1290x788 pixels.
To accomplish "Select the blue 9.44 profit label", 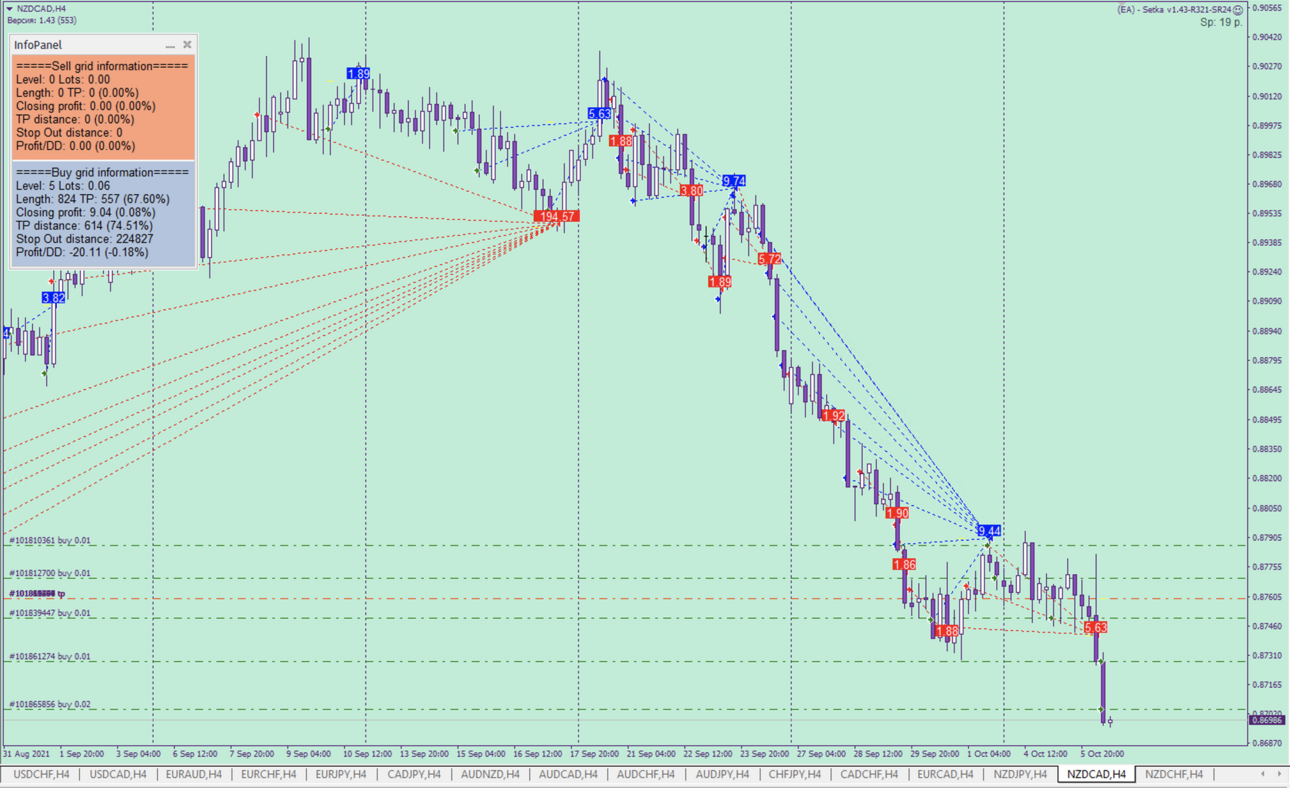I will [x=988, y=531].
